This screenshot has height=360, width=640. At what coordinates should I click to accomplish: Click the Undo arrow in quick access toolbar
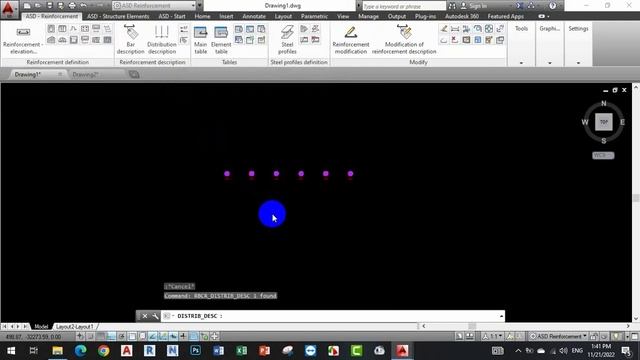(x=83, y=6)
